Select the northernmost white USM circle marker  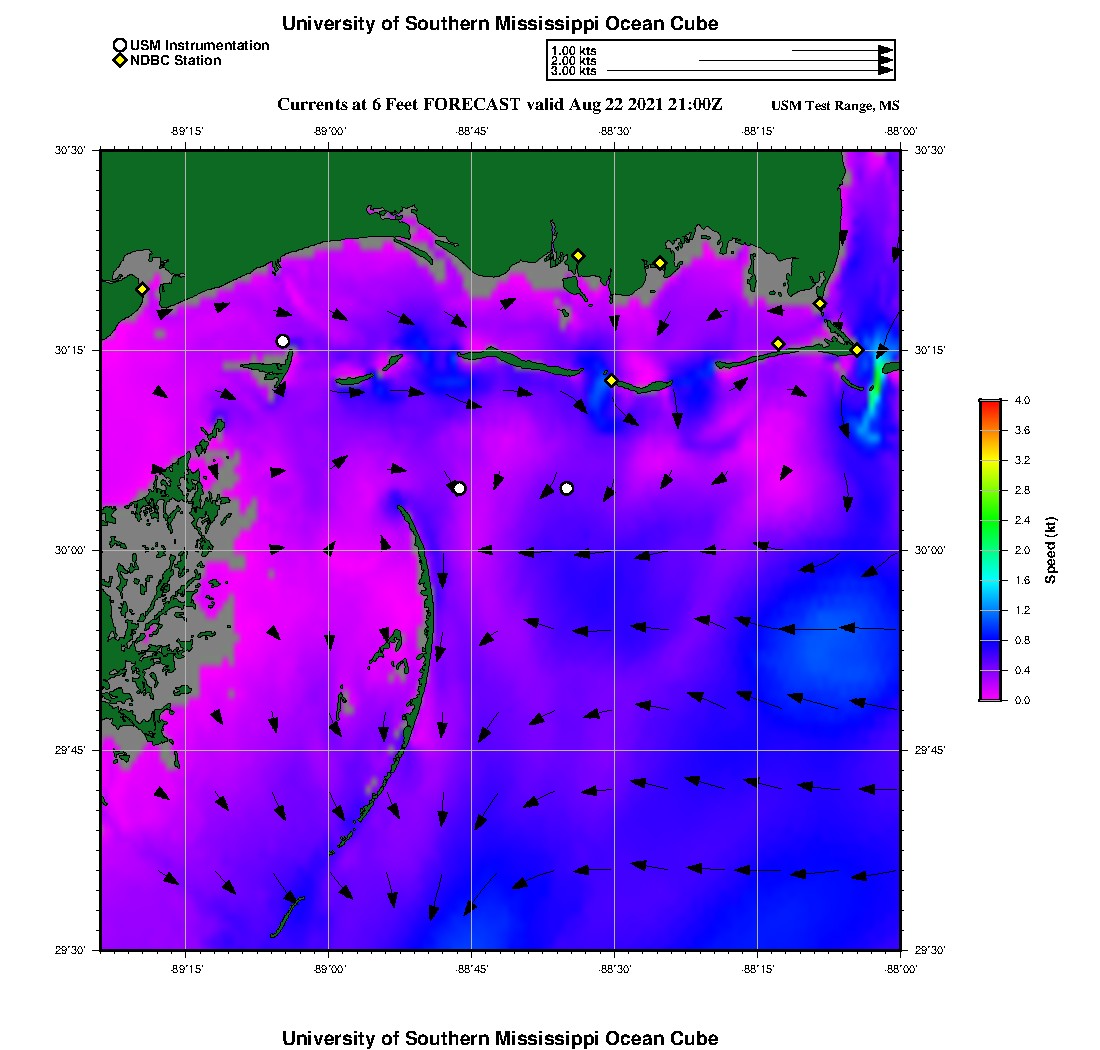coord(283,341)
